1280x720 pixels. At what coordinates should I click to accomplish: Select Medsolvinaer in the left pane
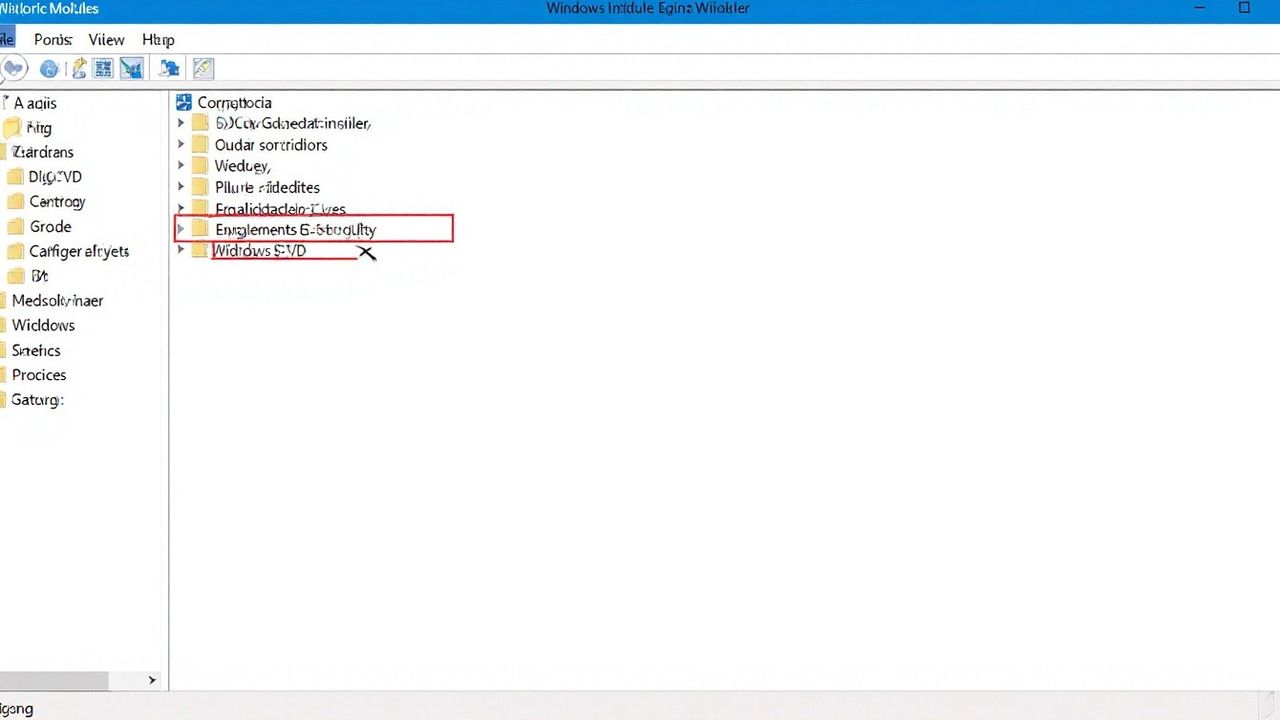click(57, 300)
